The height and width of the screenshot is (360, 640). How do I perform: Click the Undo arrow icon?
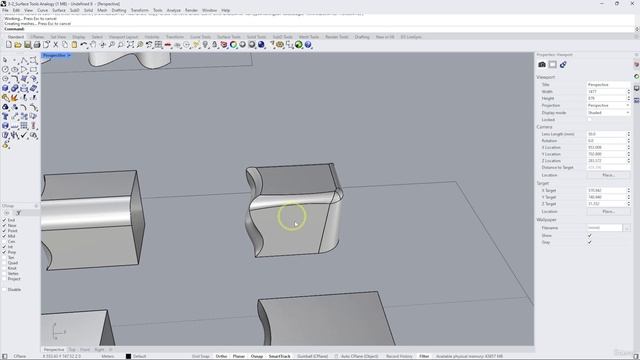[x=84, y=44]
